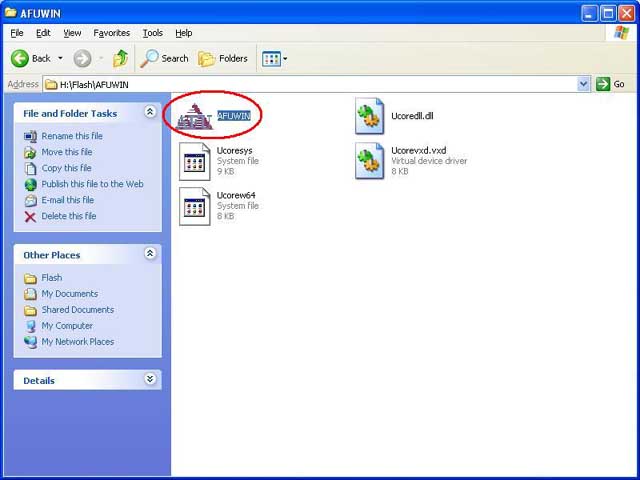Minimize the AFUWIN window
Screen dimensions: 640x480
589,14
